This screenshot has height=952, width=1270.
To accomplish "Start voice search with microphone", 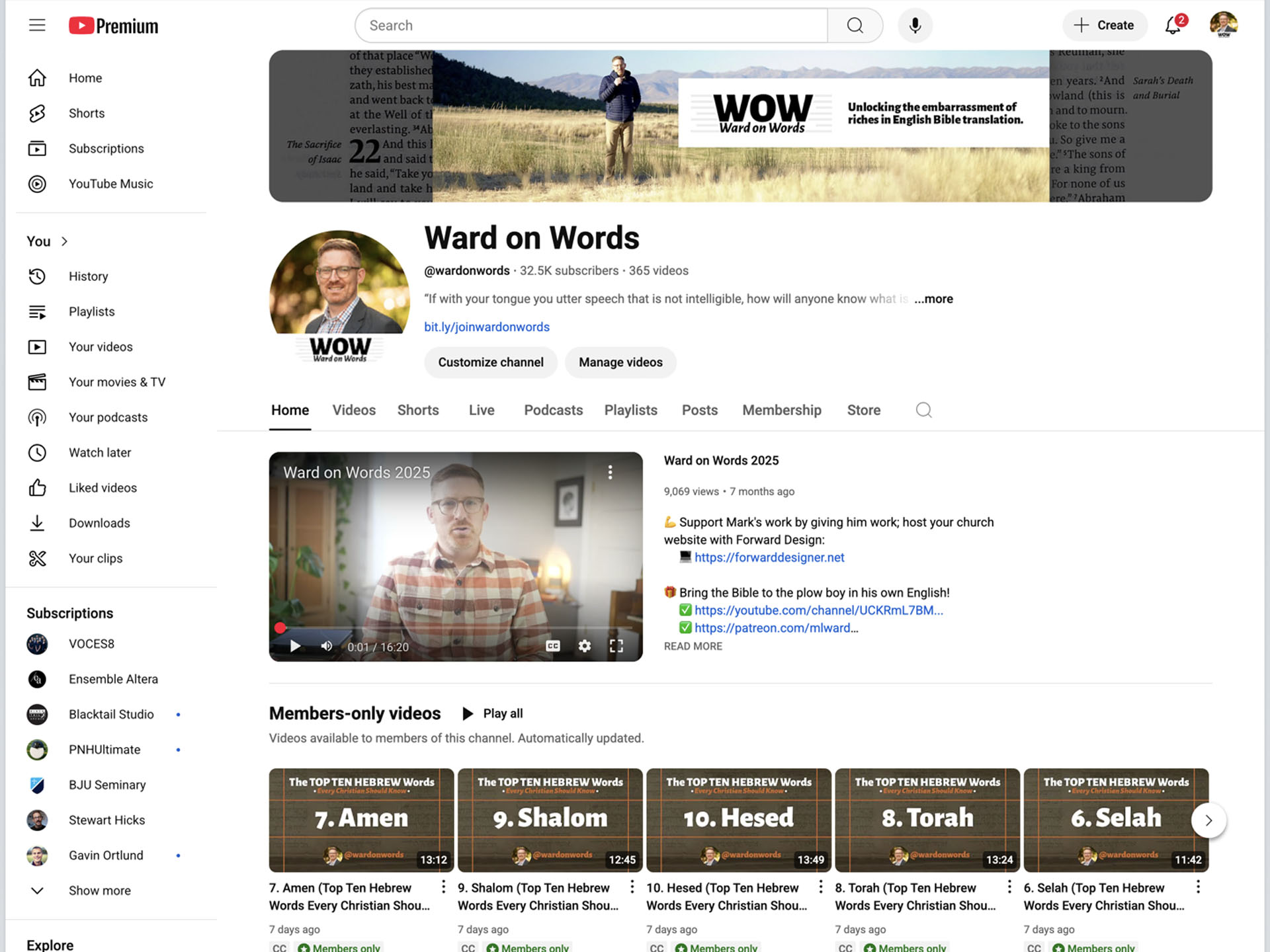I will click(915, 26).
